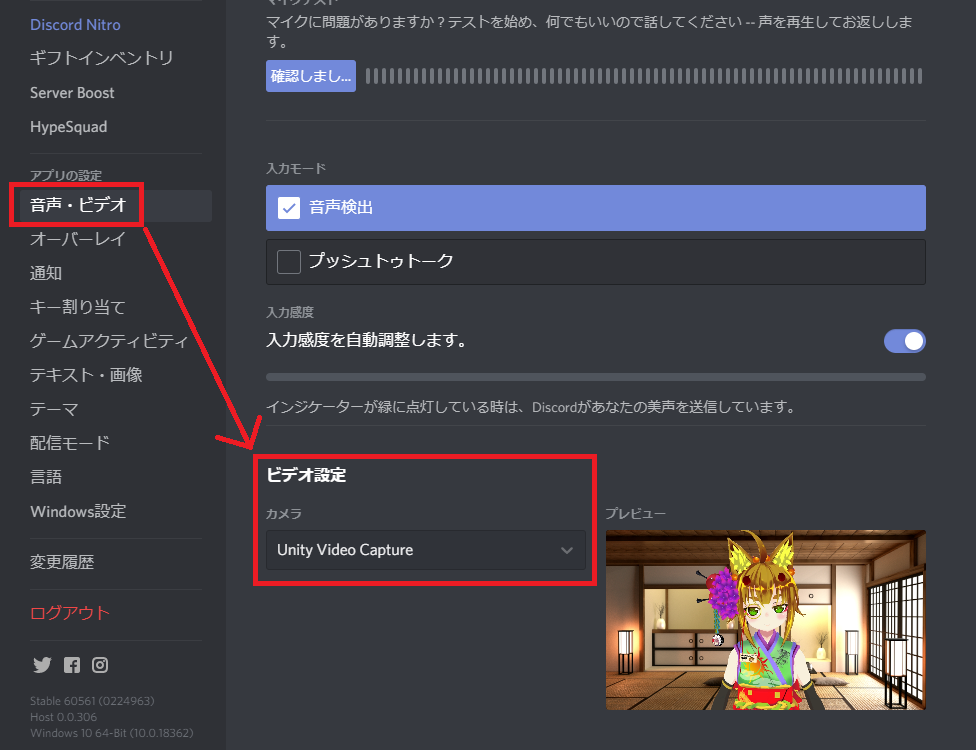976x750 pixels.
Task: Open the Facebook icon link
Action: tap(71, 665)
